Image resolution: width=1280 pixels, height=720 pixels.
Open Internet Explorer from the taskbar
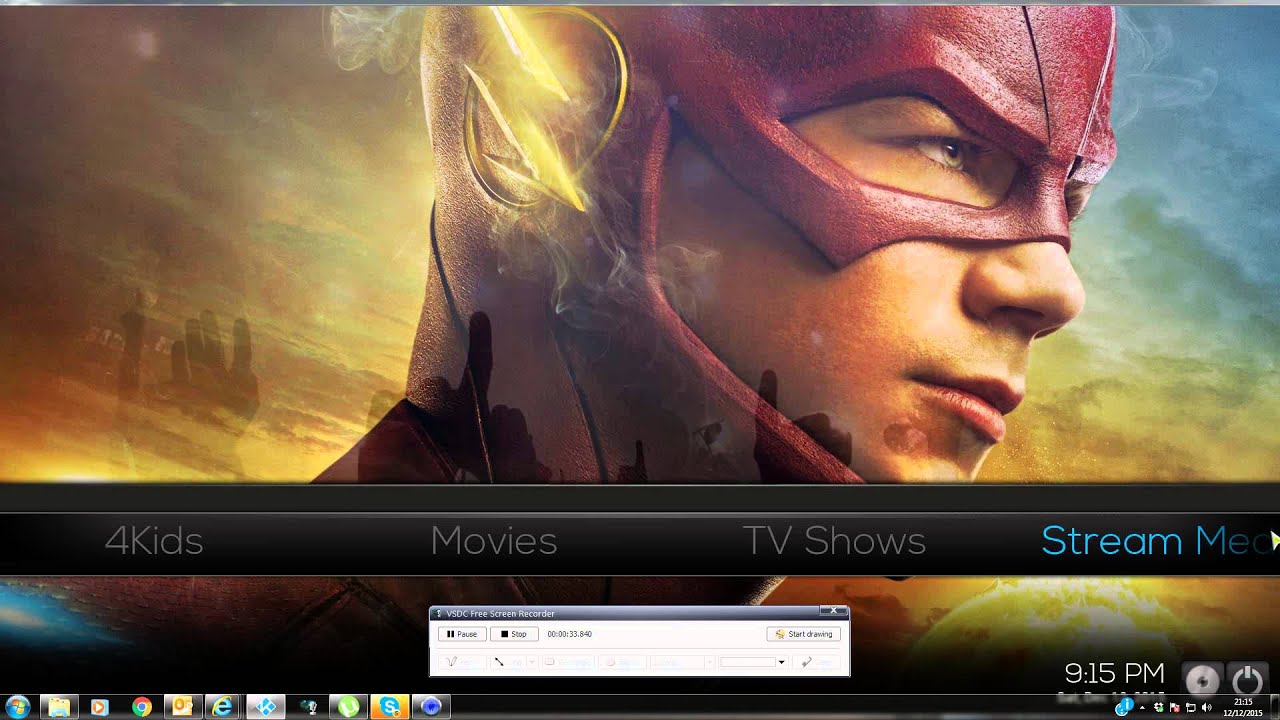223,707
